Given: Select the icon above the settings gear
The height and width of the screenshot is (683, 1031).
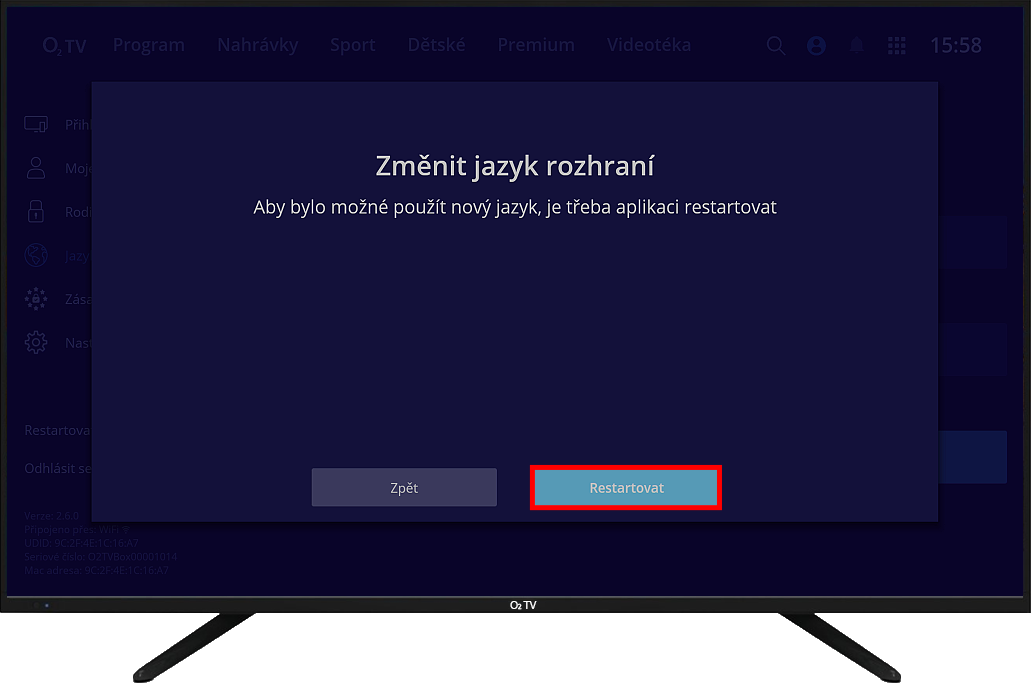Looking at the screenshot, I should point(36,299).
